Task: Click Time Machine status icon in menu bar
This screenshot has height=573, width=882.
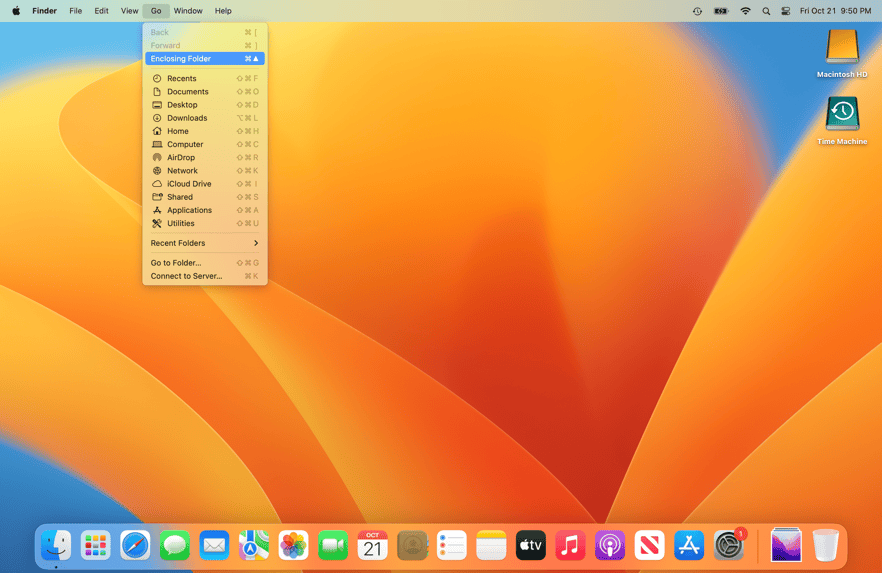Action: [x=698, y=11]
